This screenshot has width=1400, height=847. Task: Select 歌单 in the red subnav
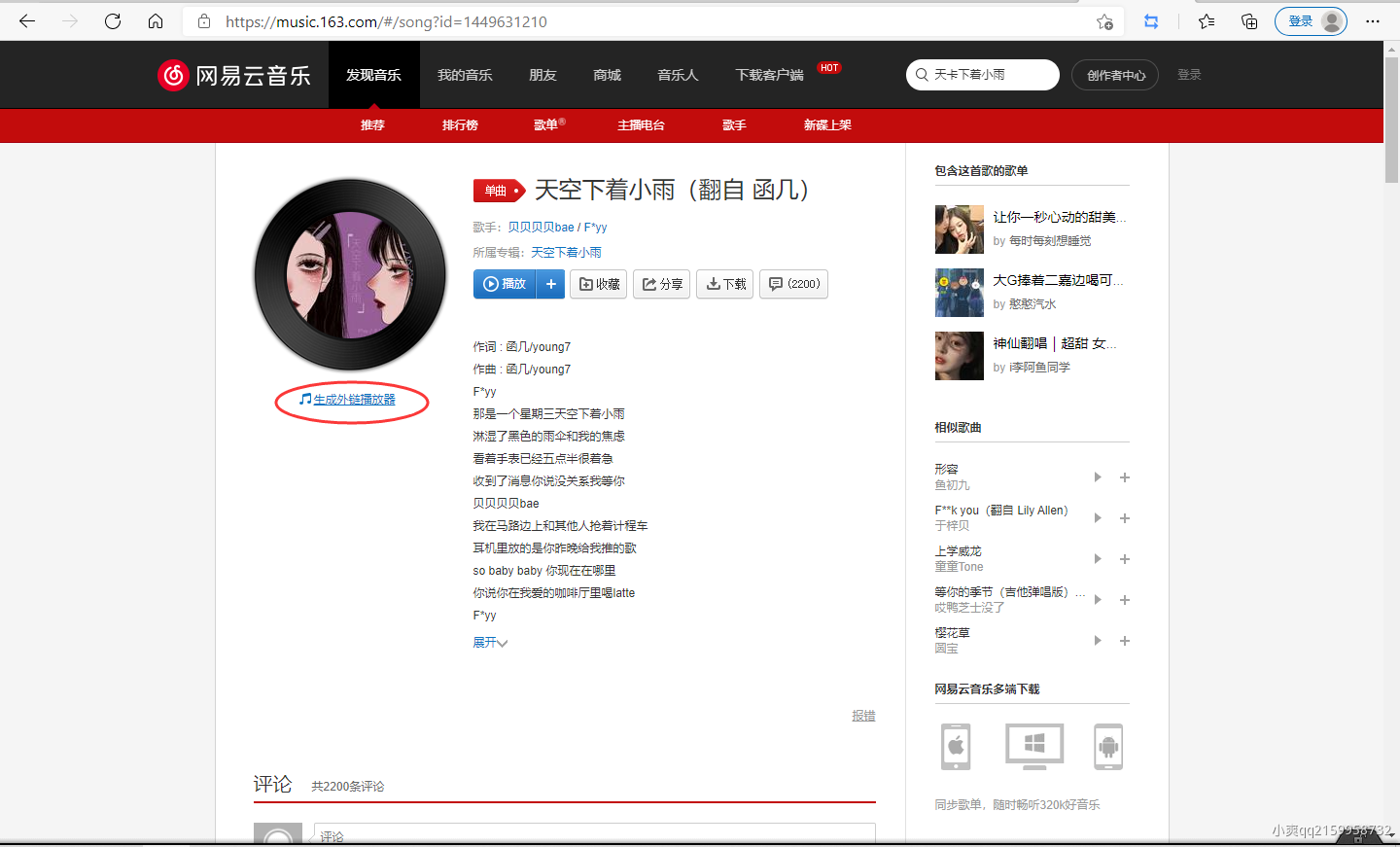(549, 124)
